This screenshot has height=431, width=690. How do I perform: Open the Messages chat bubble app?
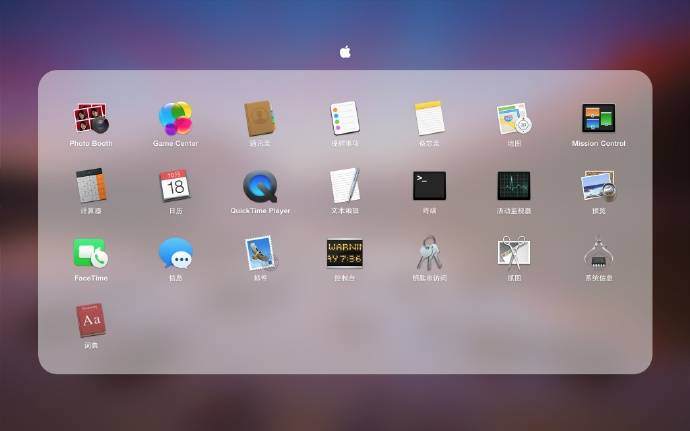(176, 253)
